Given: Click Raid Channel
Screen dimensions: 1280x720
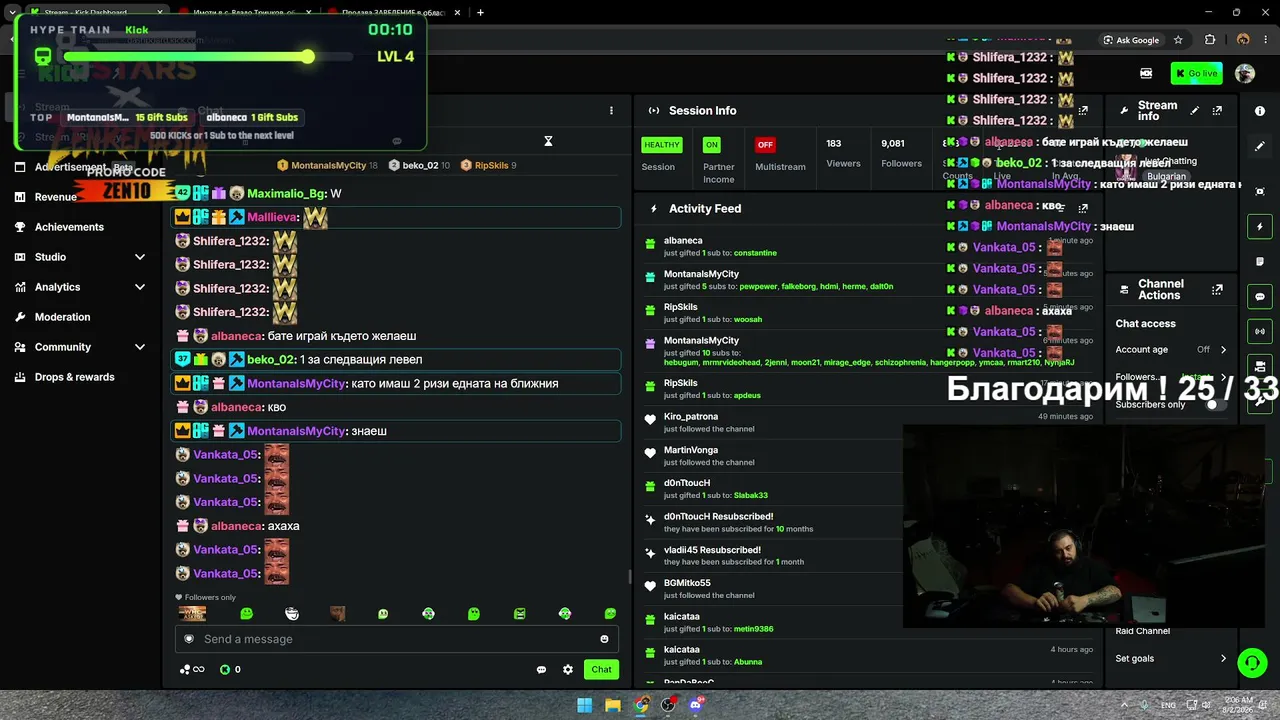Looking at the screenshot, I should [1142, 631].
